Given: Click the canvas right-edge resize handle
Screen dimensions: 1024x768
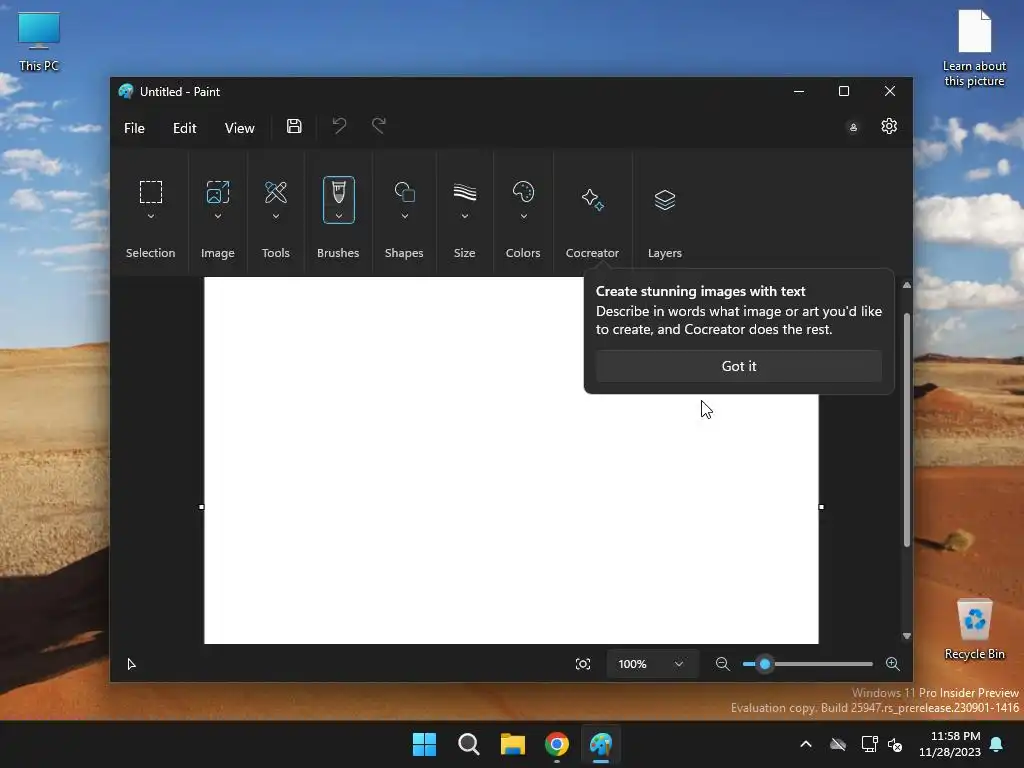Looking at the screenshot, I should (822, 507).
